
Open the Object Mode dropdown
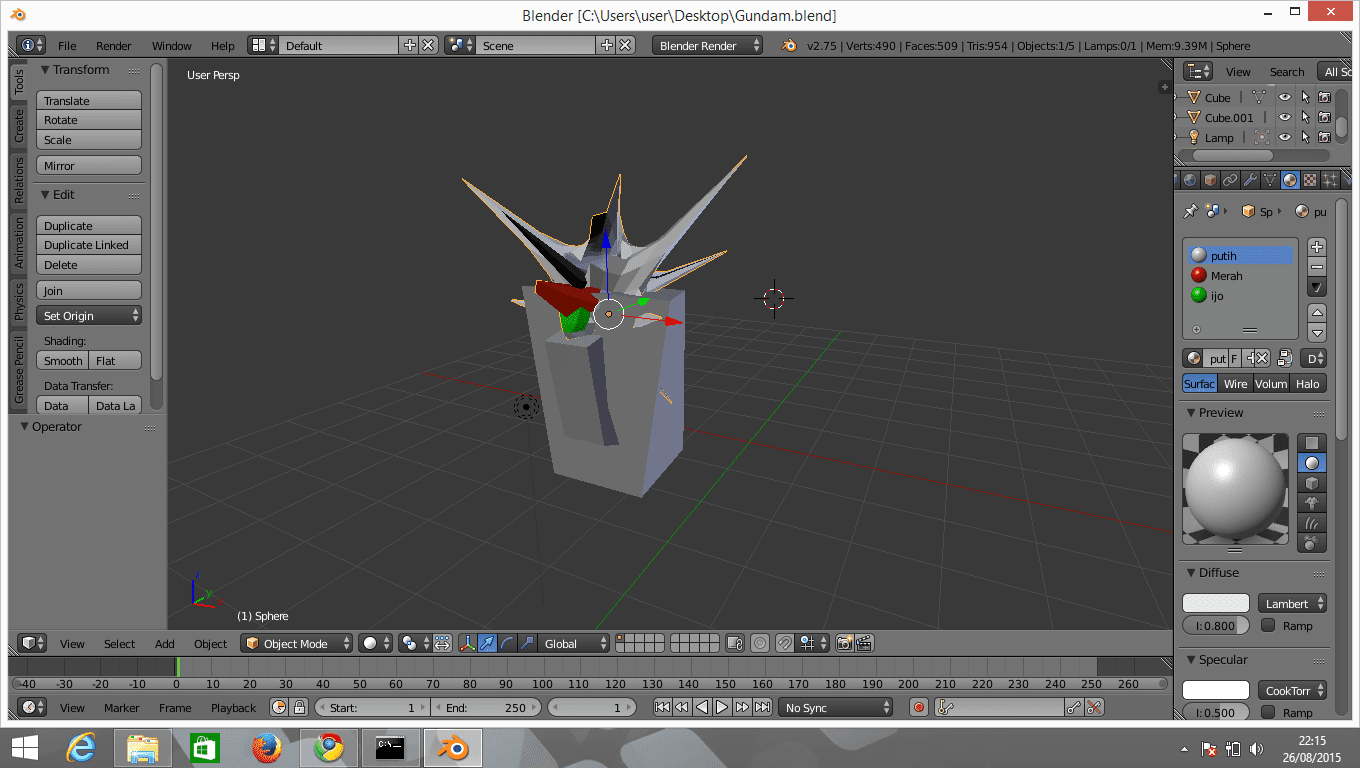pyautogui.click(x=297, y=644)
